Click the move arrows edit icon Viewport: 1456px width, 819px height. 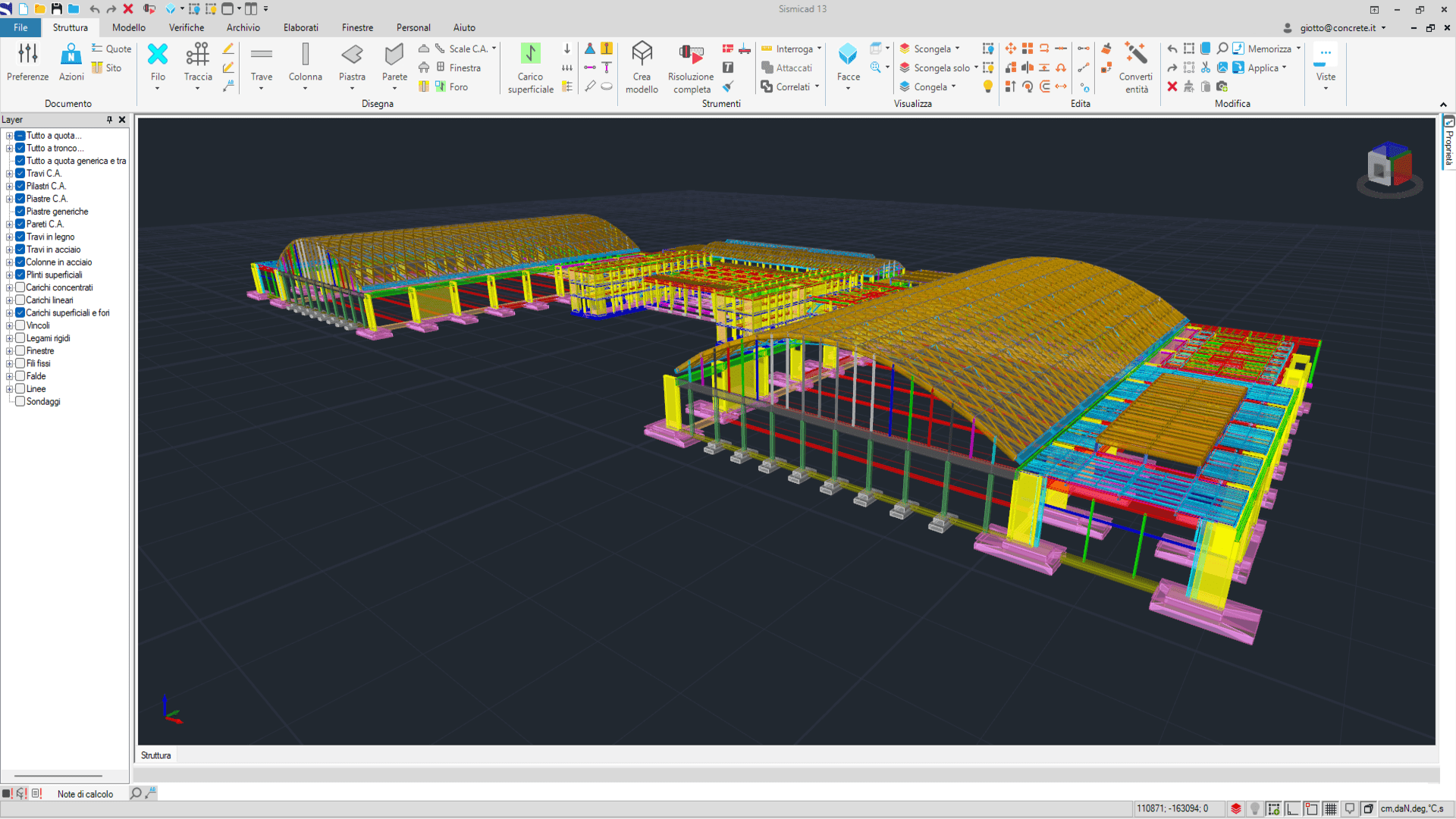click(1010, 49)
